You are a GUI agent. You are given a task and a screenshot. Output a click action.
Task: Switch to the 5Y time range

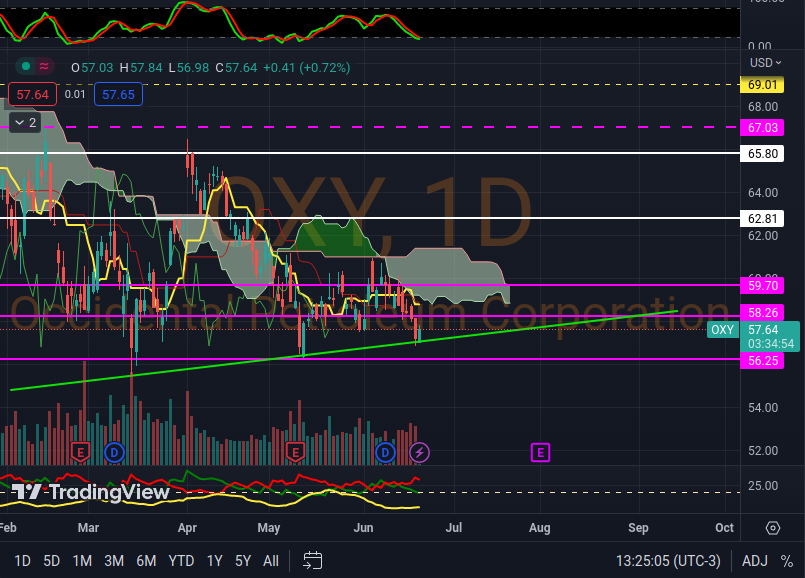pos(243,561)
